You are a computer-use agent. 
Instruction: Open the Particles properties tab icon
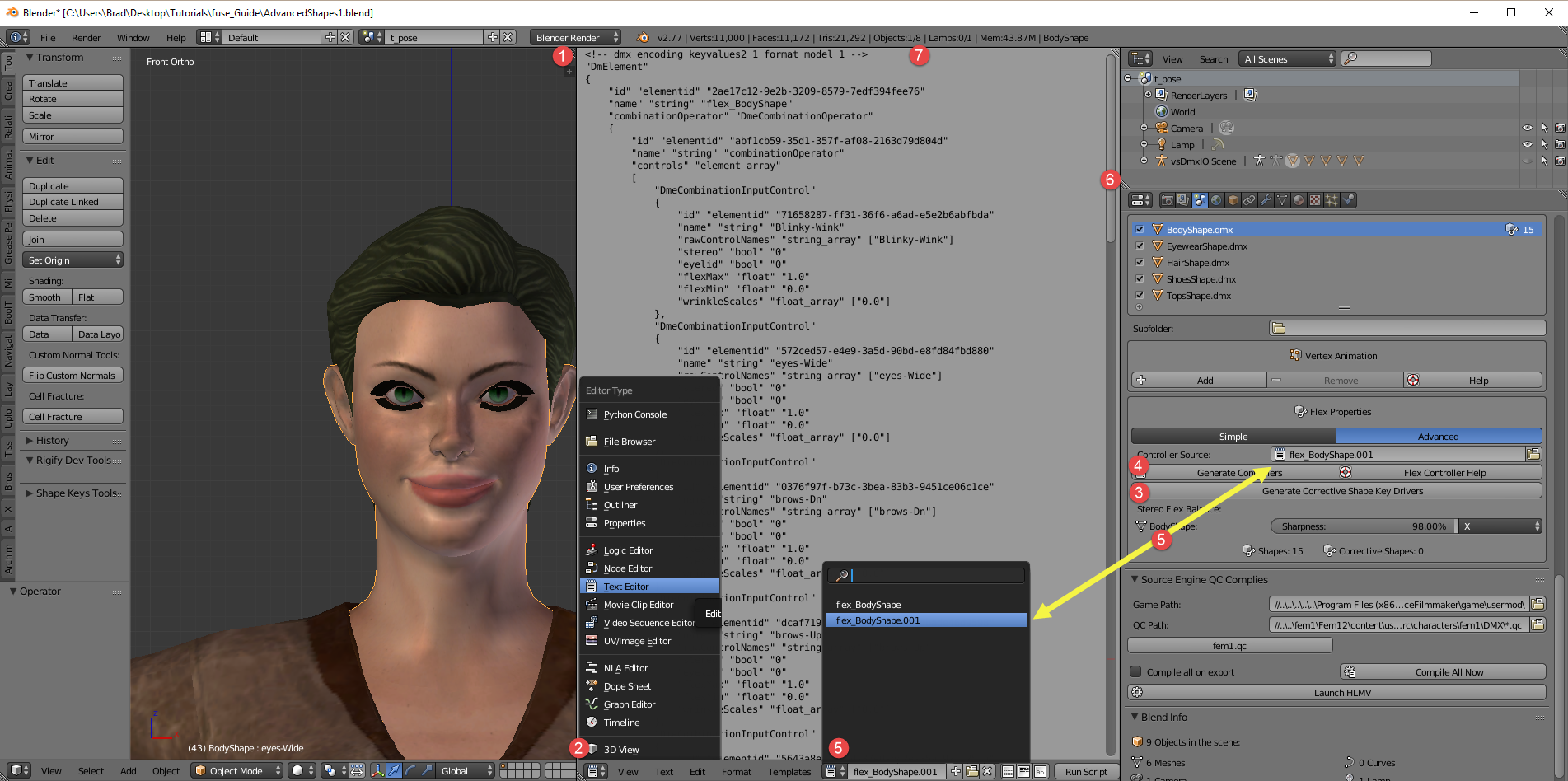pyautogui.click(x=1332, y=200)
